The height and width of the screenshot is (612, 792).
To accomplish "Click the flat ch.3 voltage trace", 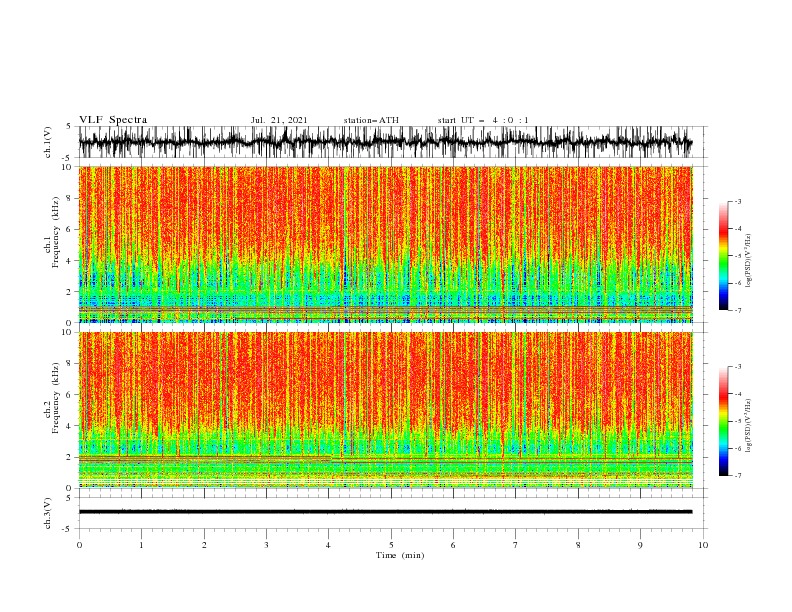I will tap(385, 512).
